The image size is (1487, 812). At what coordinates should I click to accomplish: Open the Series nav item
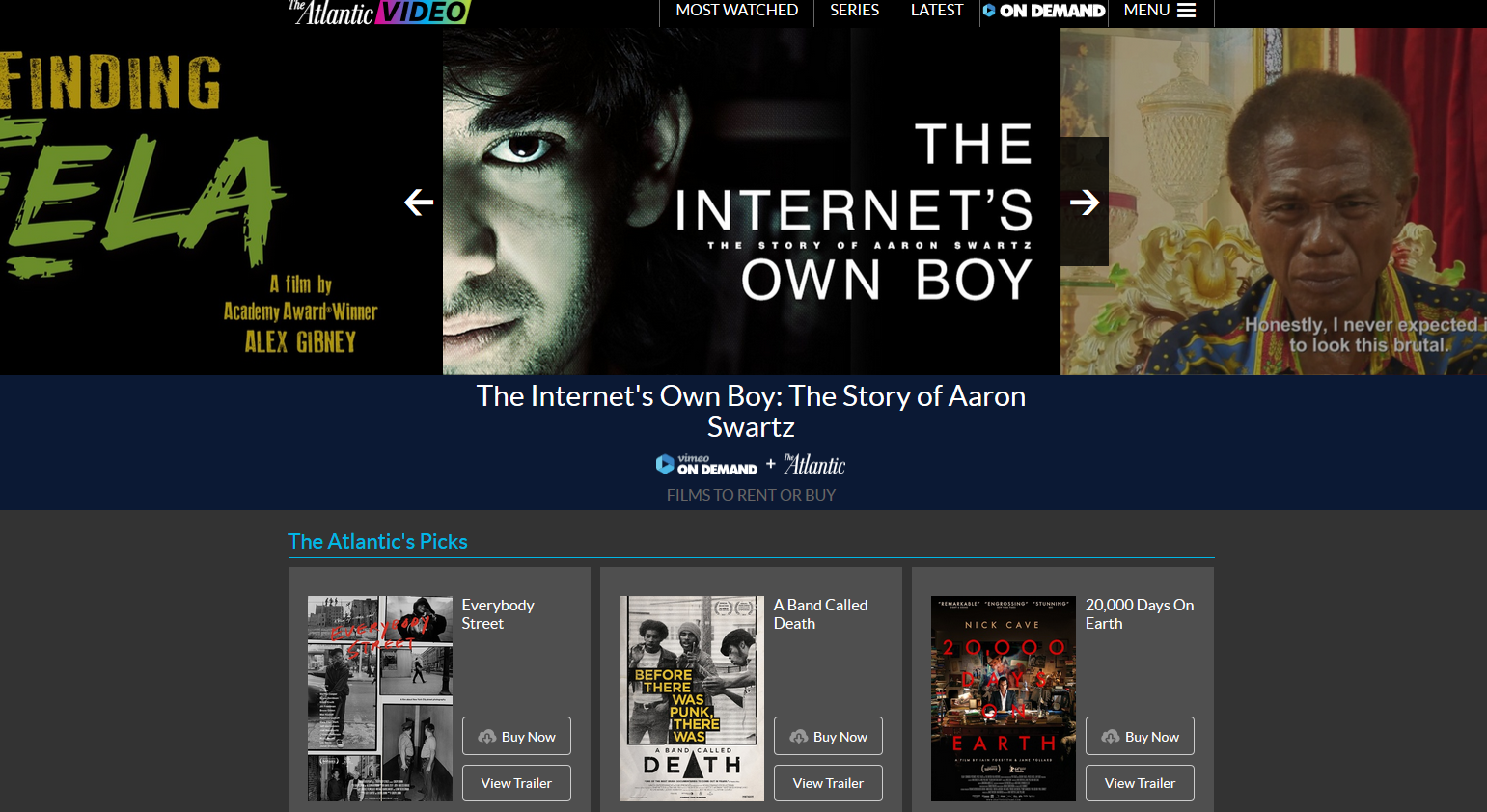pyautogui.click(x=854, y=11)
